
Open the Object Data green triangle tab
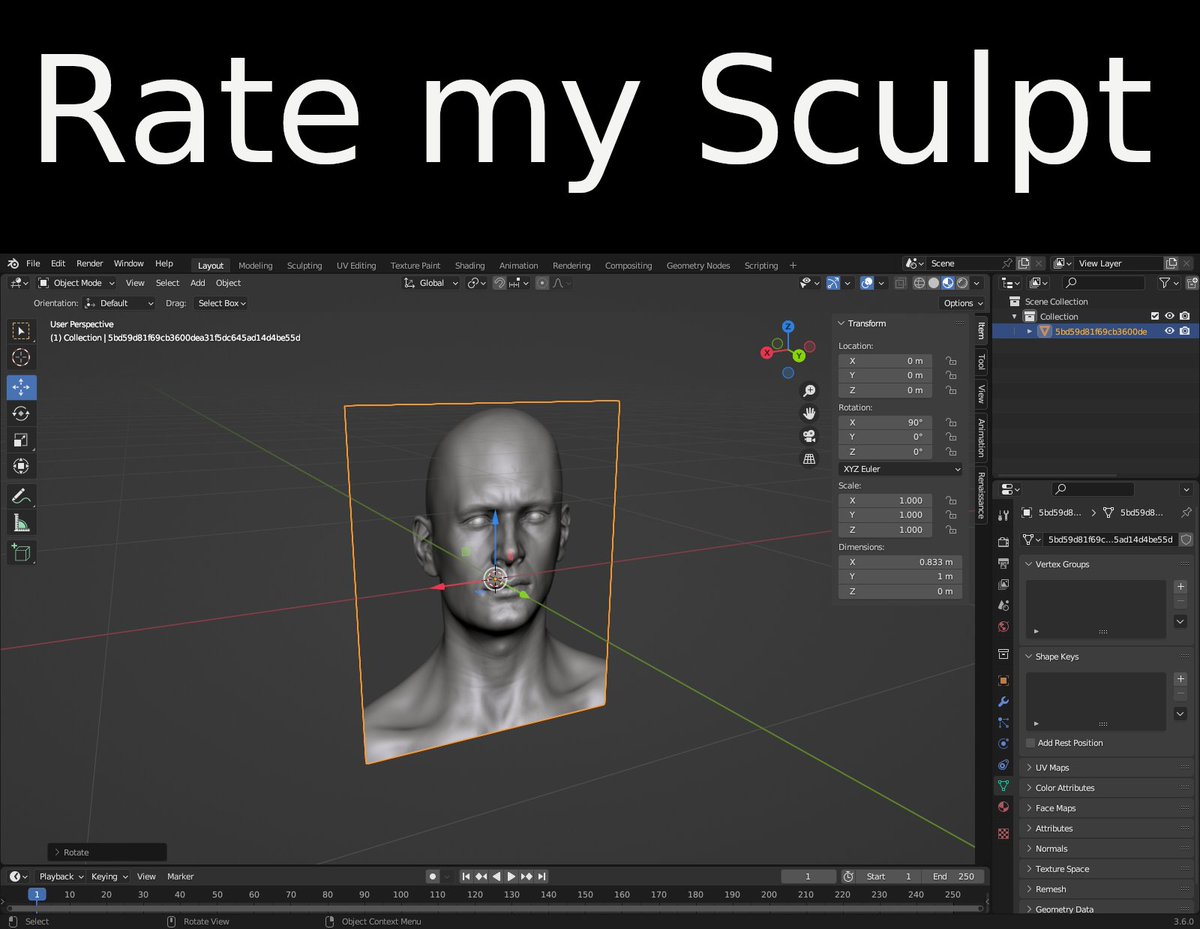pyautogui.click(x=1003, y=786)
